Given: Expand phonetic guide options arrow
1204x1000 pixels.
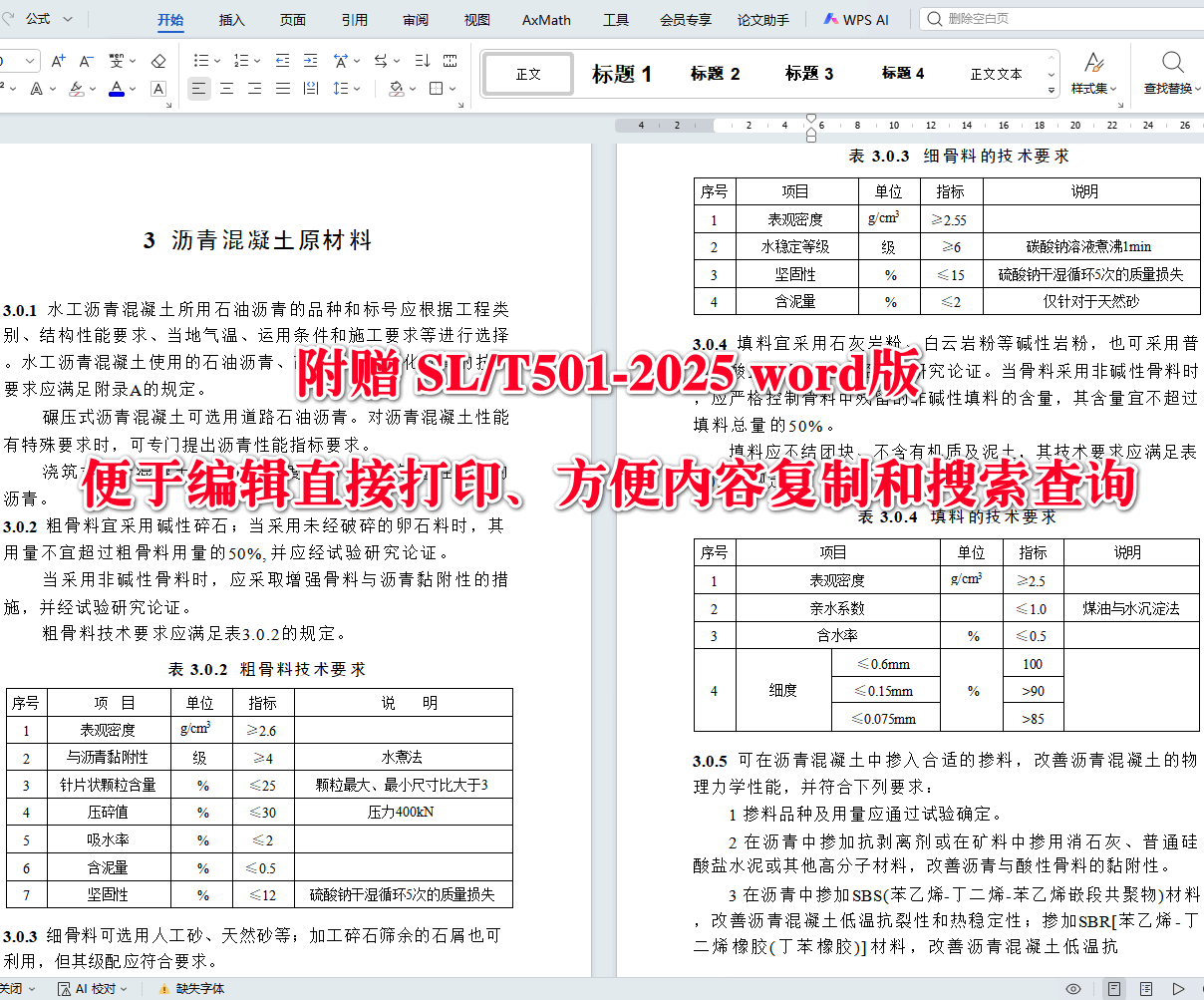Looking at the screenshot, I should [x=132, y=62].
